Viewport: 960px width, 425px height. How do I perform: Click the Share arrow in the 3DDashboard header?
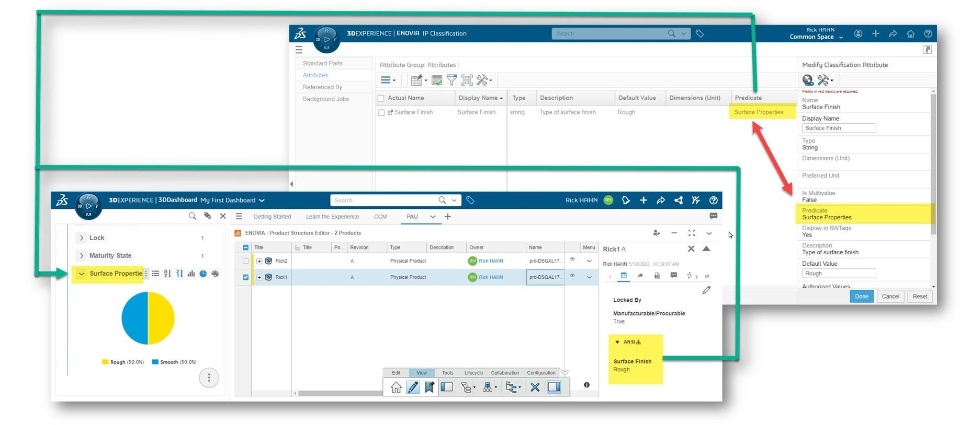(661, 200)
